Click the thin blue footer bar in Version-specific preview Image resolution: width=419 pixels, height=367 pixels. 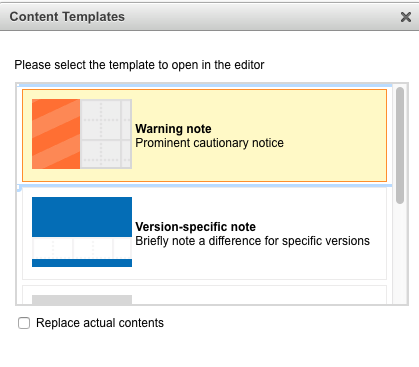[x=82, y=263]
